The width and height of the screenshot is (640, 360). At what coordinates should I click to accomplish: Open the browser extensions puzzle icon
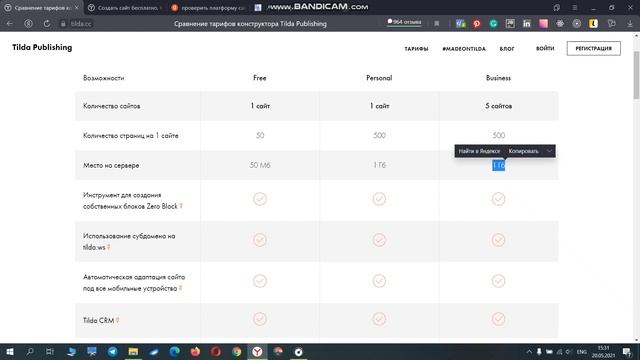click(x=611, y=24)
